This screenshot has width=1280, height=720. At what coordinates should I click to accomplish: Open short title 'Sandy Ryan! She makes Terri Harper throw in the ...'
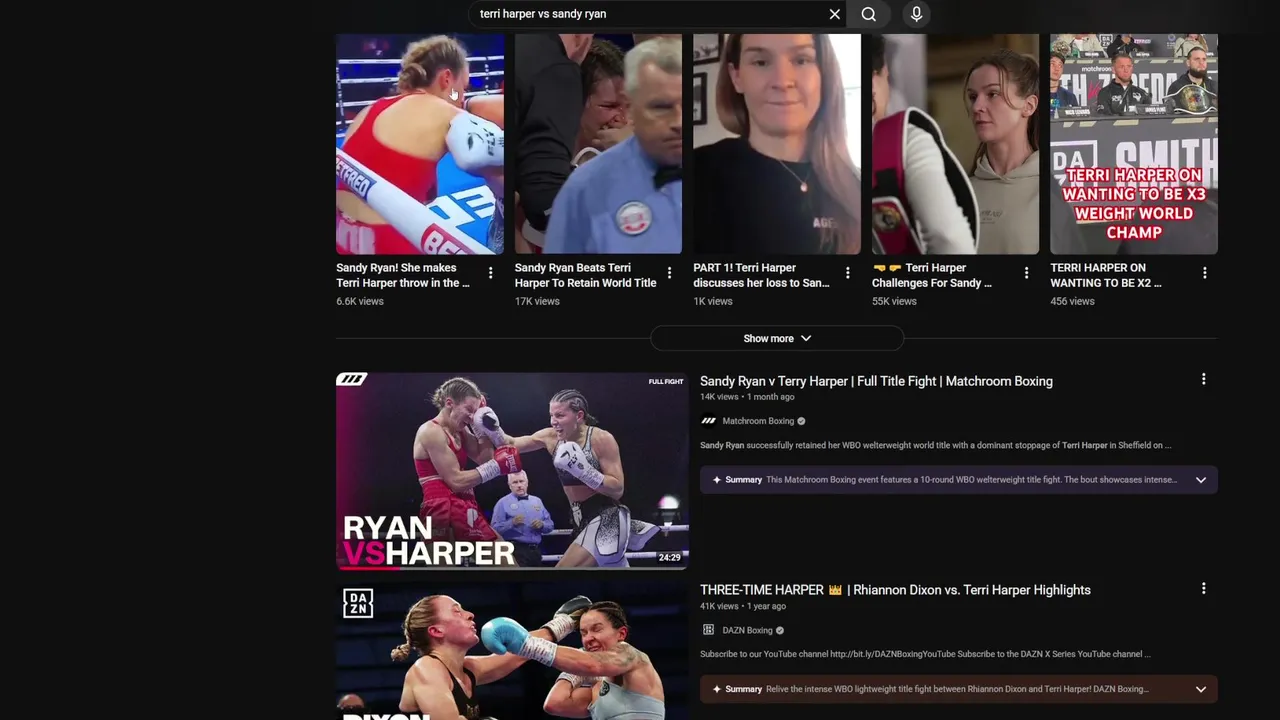pyautogui.click(x=403, y=275)
